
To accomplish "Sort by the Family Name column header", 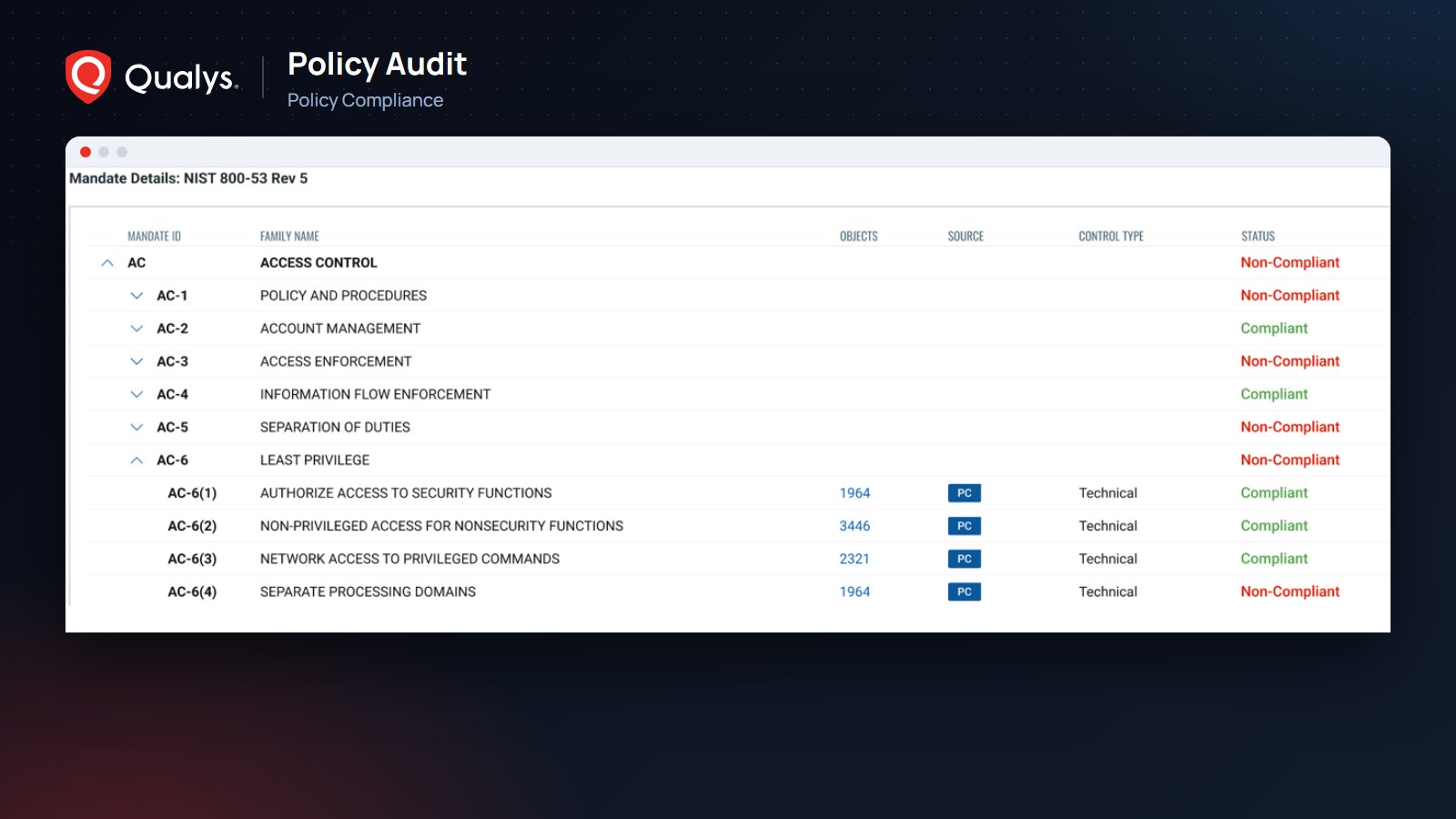I will 289,237.
